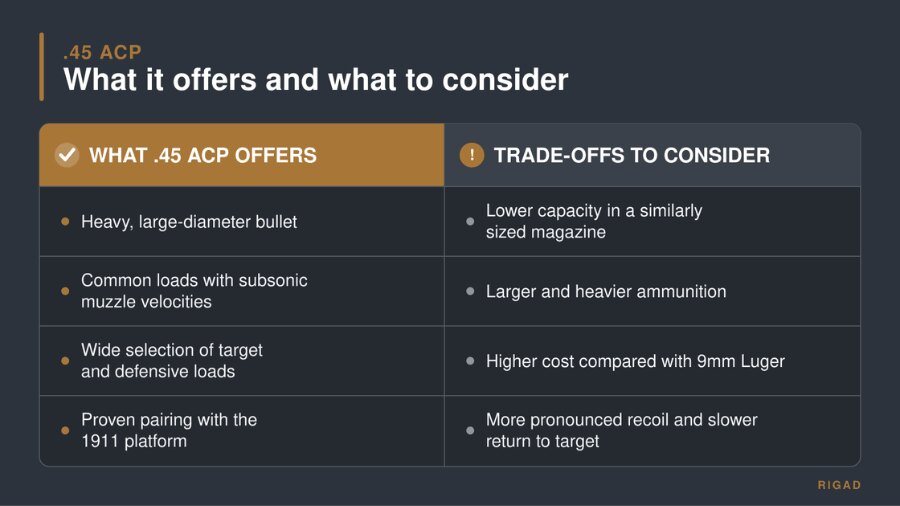Image resolution: width=900 pixels, height=506 pixels.
Task: Click the Heavy, large-diameter bullet text
Action: pyautogui.click(x=189, y=222)
